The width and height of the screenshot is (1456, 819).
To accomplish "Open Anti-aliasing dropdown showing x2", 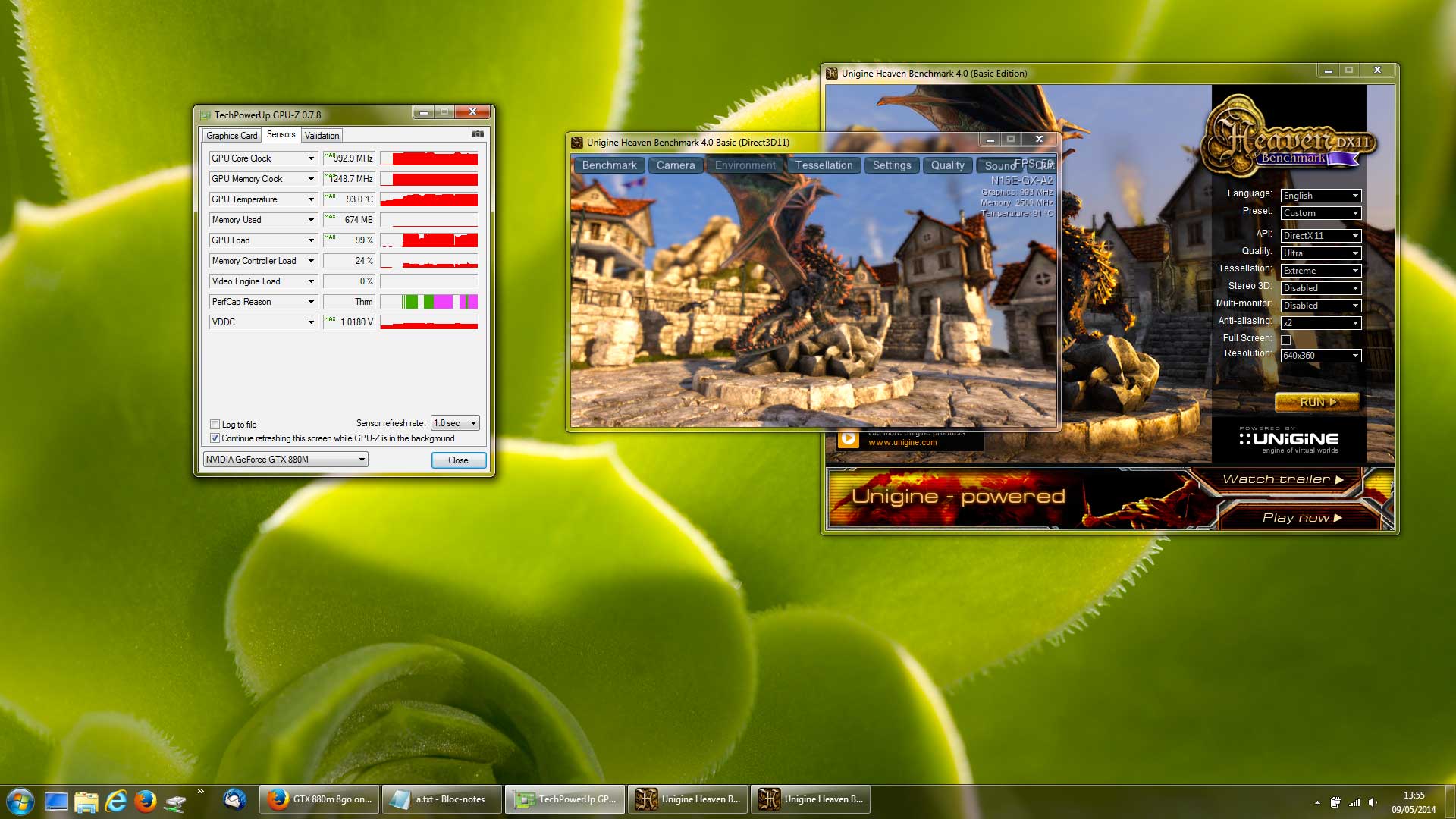I will [1321, 323].
